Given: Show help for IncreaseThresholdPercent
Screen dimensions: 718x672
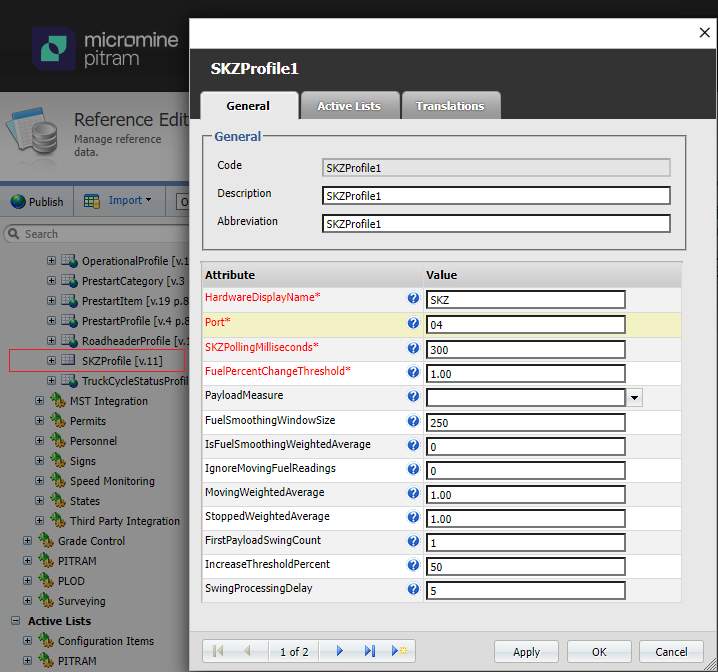Looking at the screenshot, I should (413, 565).
